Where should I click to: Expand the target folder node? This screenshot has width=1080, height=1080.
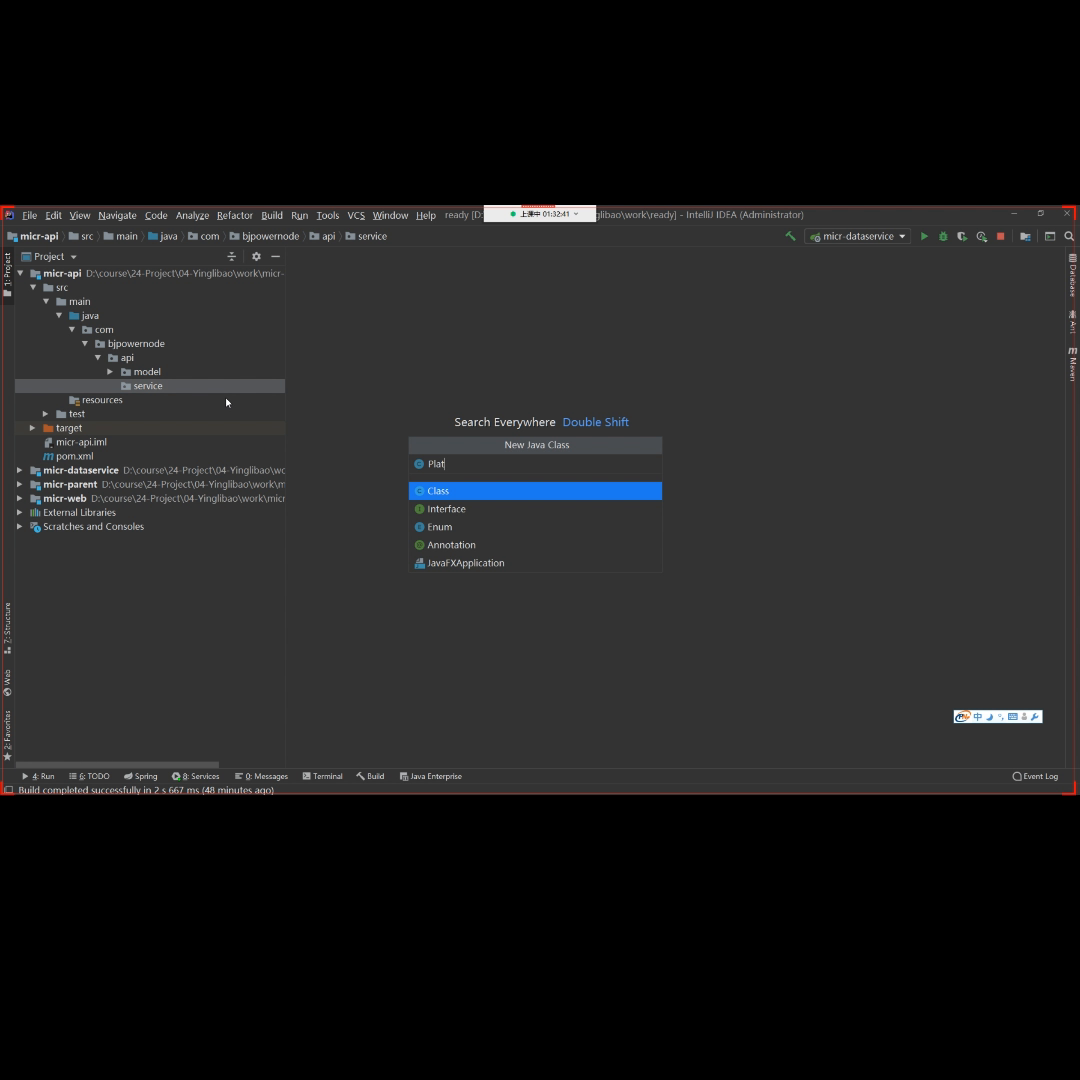tap(32, 428)
